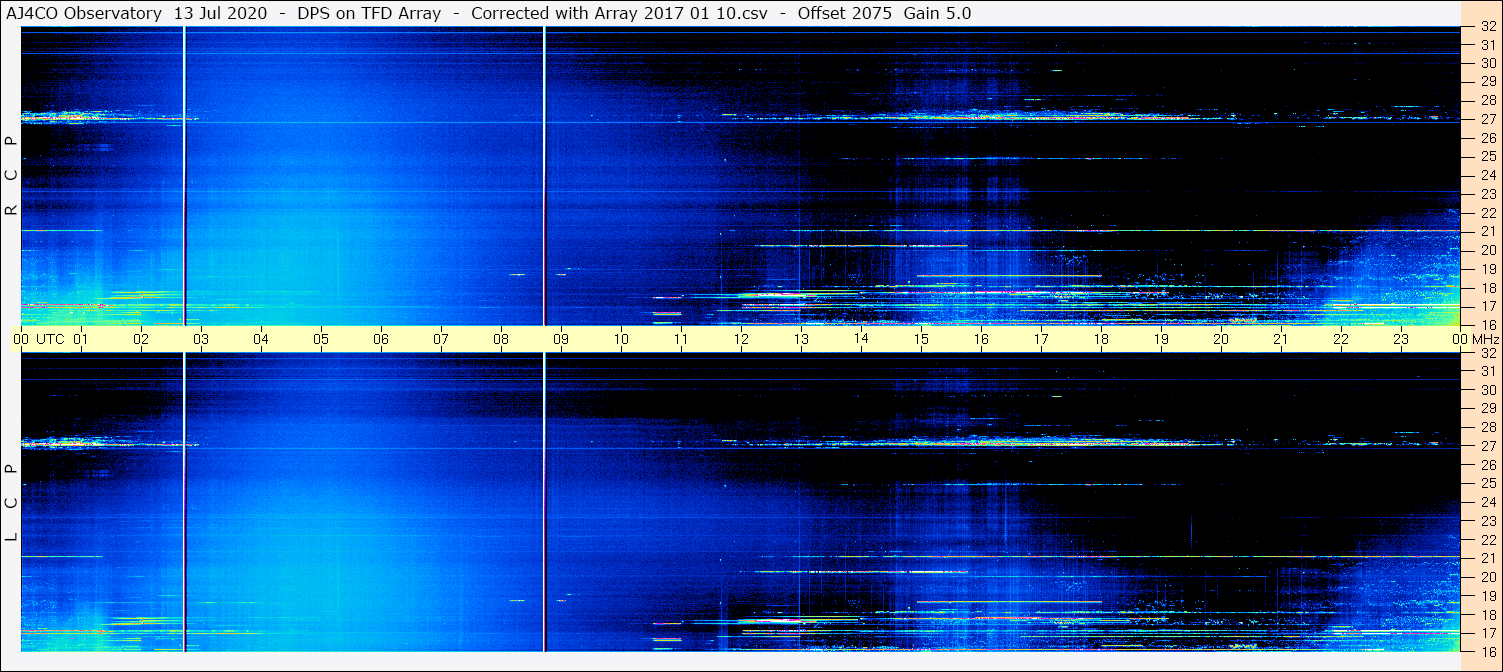Select the 16 hour marker on UTC axis
Image resolution: width=1503 pixels, height=672 pixels.
(981, 339)
